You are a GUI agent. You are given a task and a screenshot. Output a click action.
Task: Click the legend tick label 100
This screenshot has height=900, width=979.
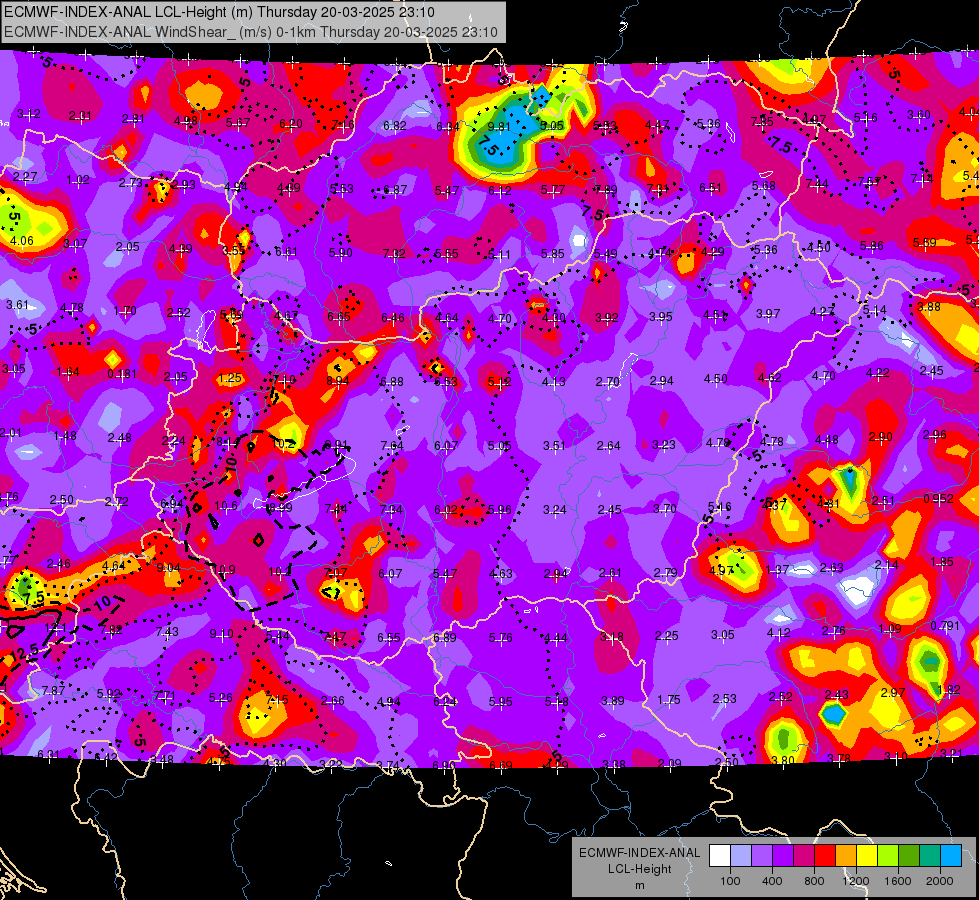(730, 881)
